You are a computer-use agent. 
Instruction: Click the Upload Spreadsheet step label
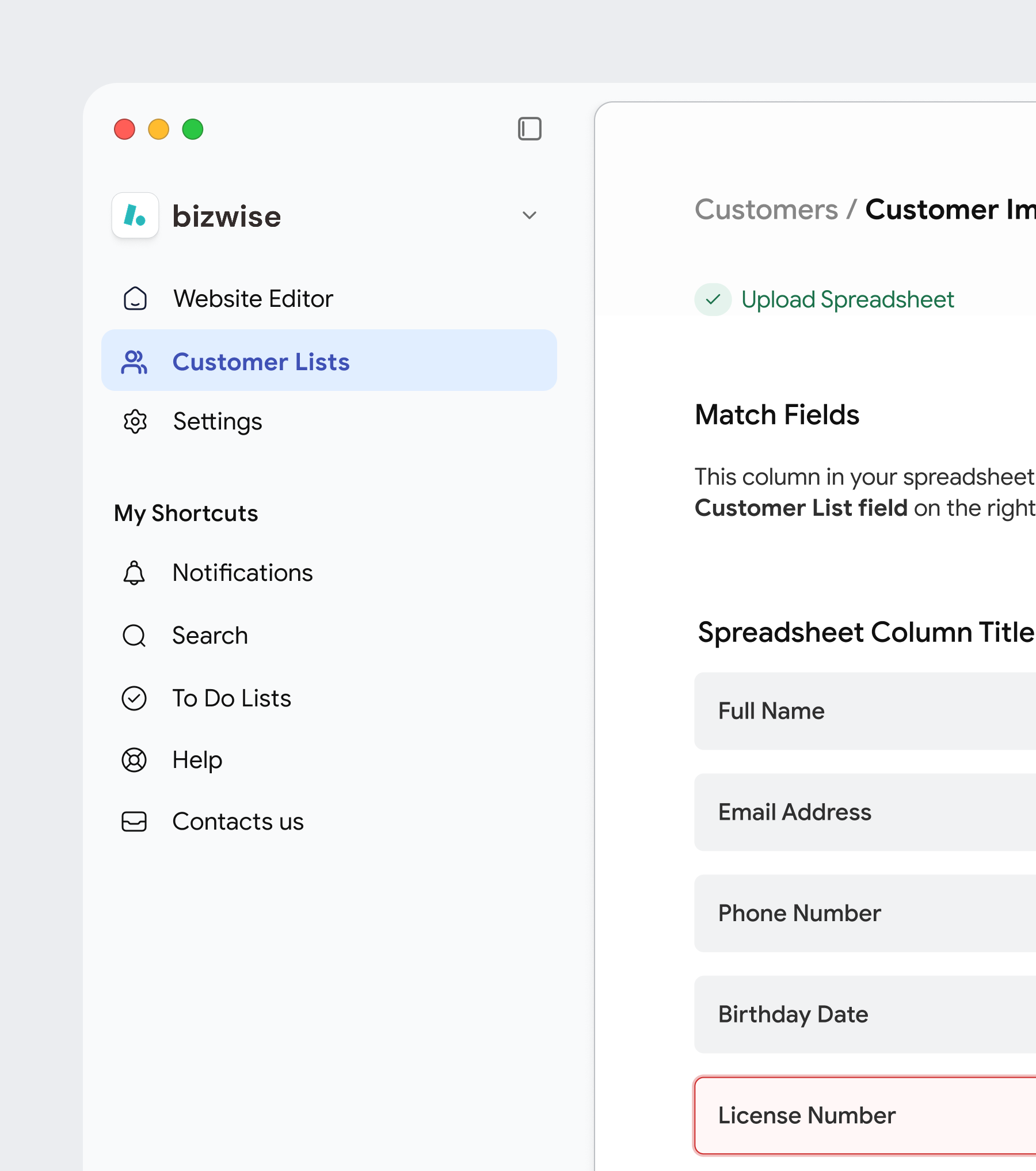click(x=848, y=299)
